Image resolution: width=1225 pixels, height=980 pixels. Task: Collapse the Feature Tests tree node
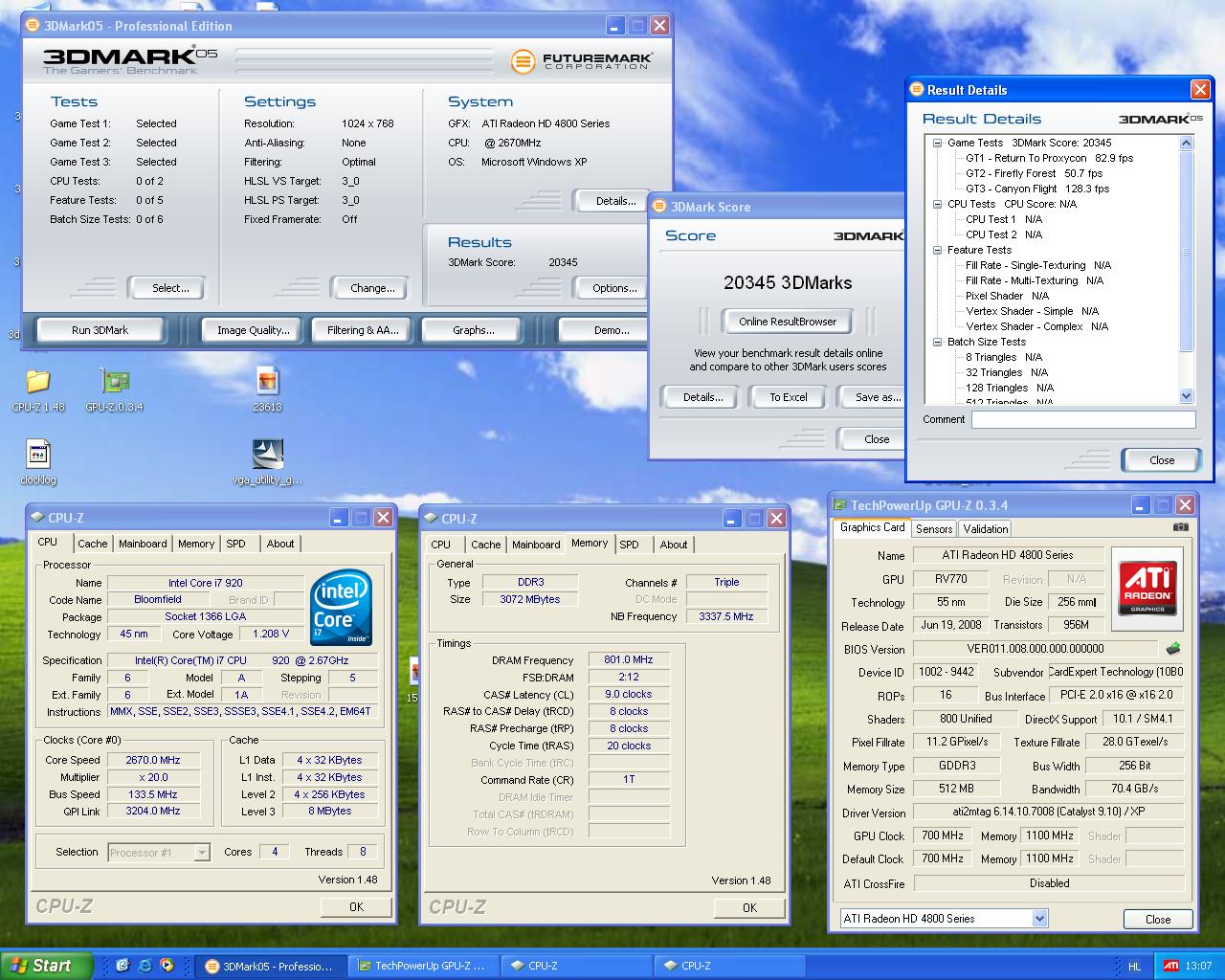tap(938, 250)
